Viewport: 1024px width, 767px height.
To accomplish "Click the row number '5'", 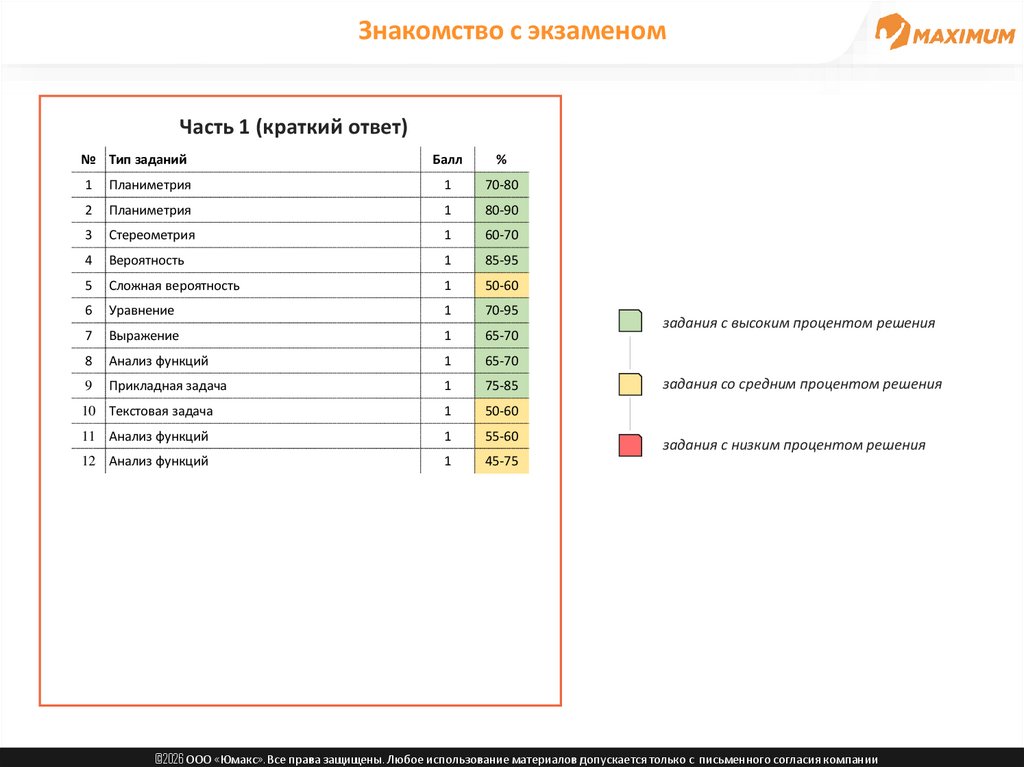I will pos(88,286).
